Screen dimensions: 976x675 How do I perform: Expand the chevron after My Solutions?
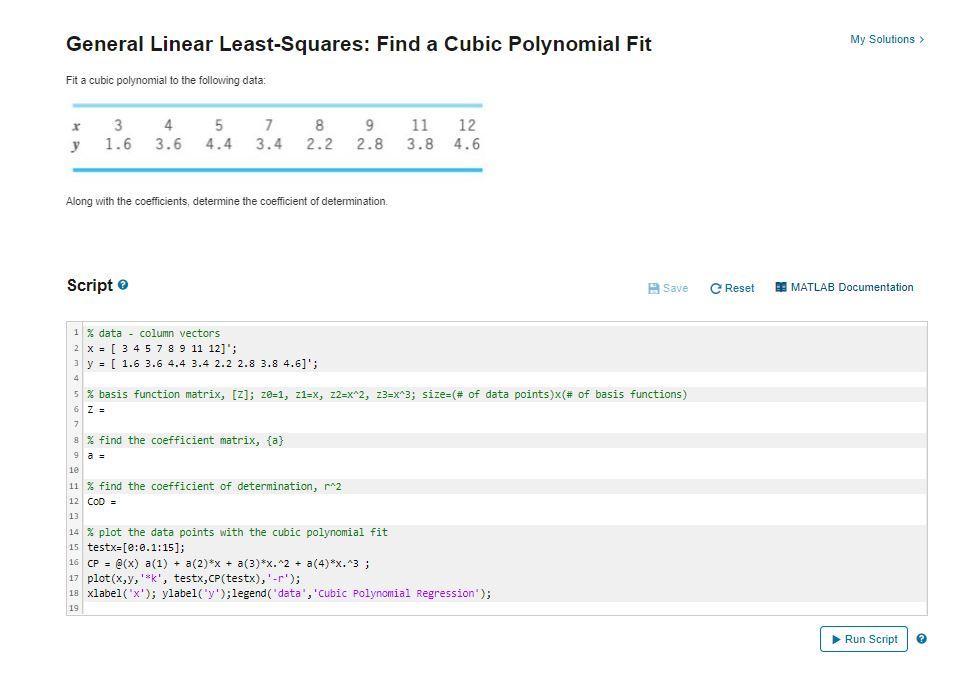point(920,39)
